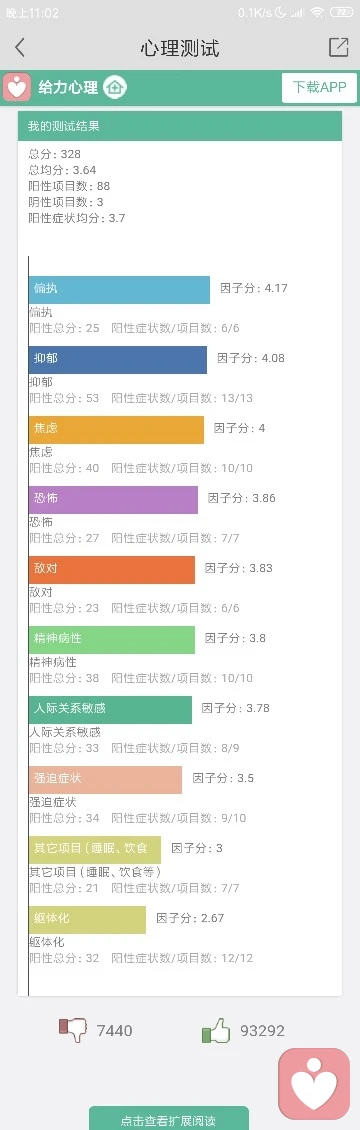Tap the thumbs-down dislike icon

tap(73, 1030)
